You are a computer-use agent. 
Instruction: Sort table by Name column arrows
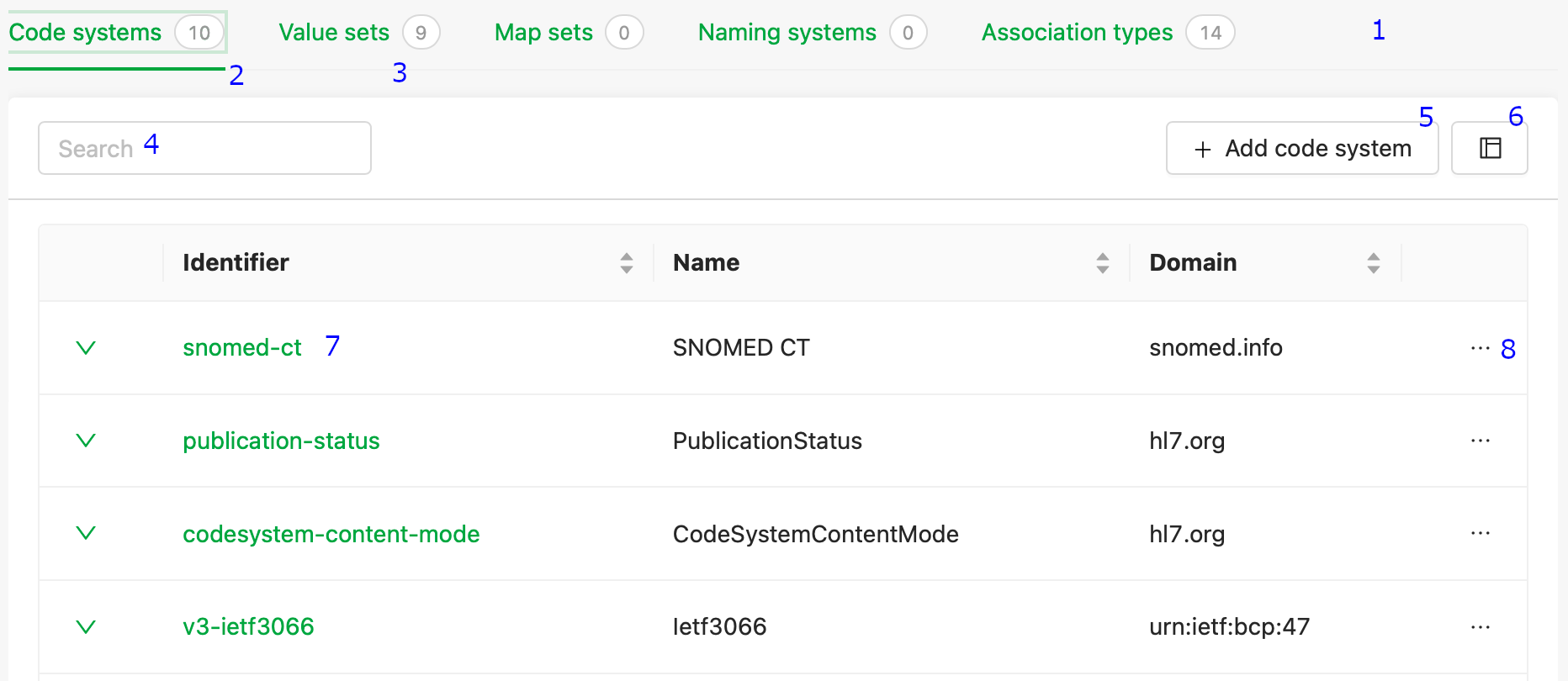(1103, 263)
